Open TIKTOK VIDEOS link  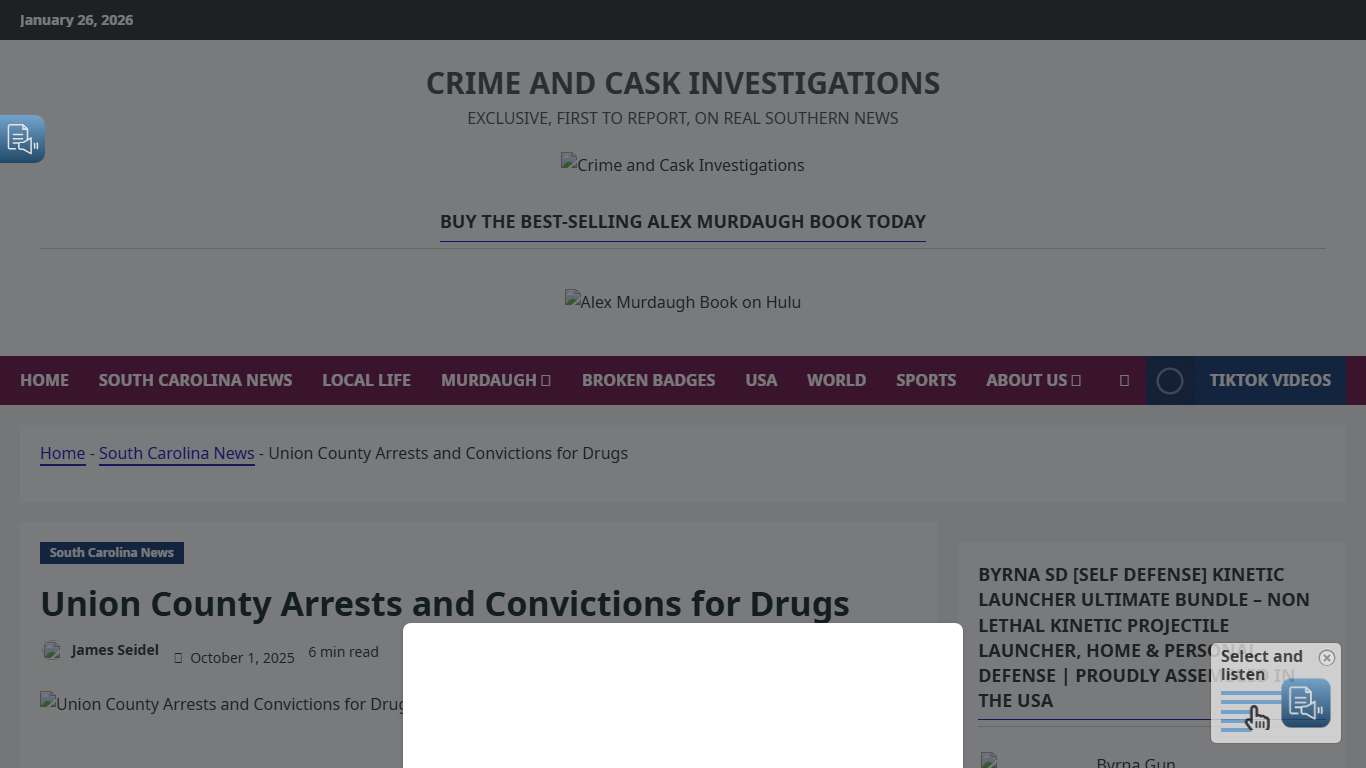[x=1270, y=380]
